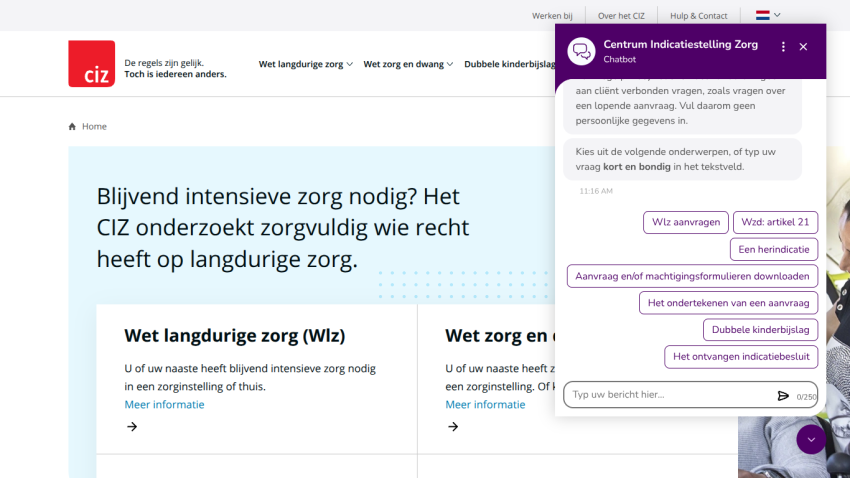This screenshot has height=478, width=850.
Task: Click 'Kies uit de volgende onderwerpen' message
Action: click(x=682, y=159)
